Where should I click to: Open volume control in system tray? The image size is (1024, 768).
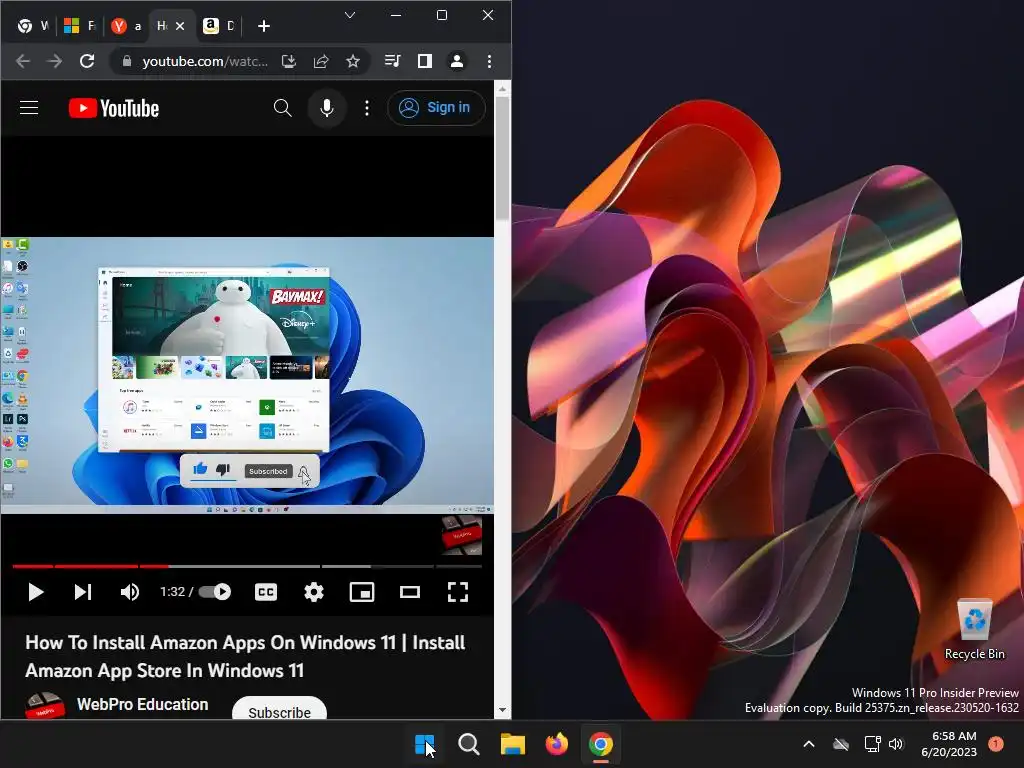tap(896, 744)
